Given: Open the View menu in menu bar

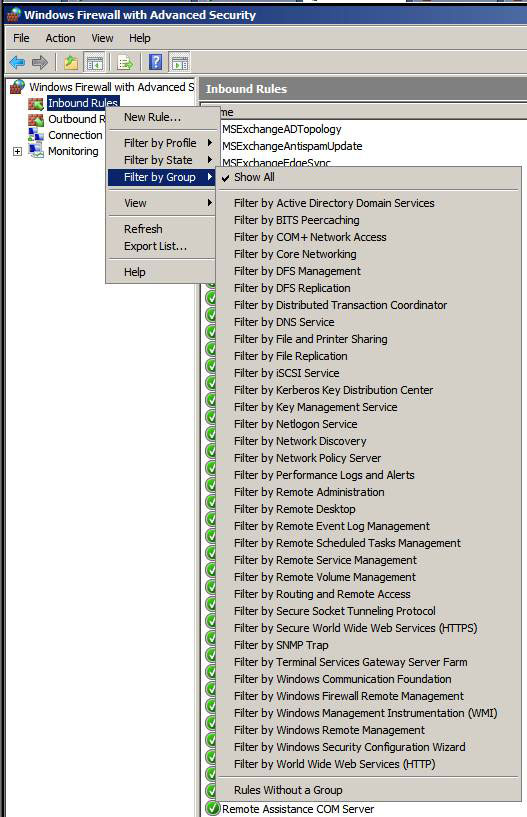Looking at the screenshot, I should point(102,38).
